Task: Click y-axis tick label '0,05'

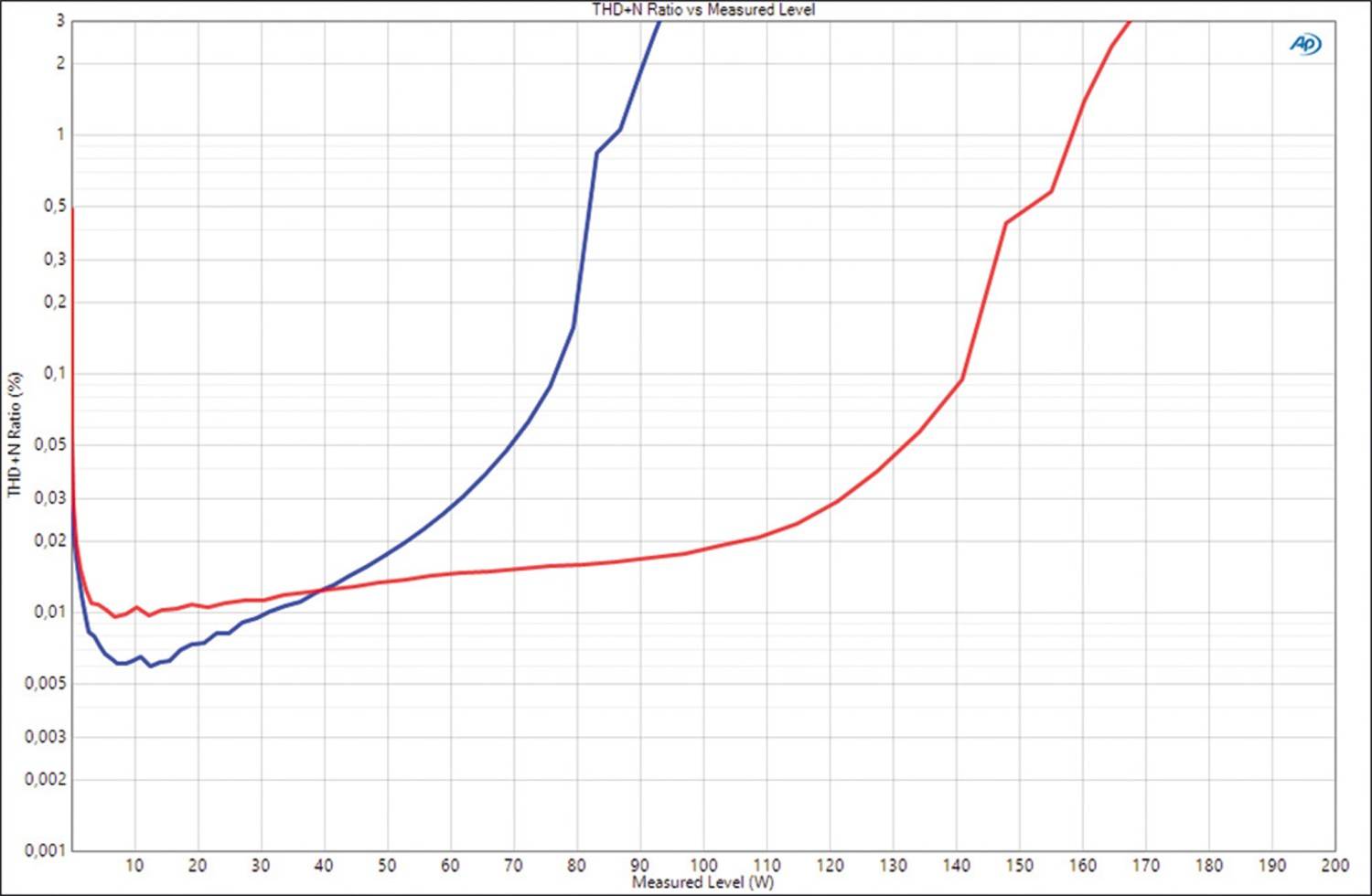Action: coord(49,445)
